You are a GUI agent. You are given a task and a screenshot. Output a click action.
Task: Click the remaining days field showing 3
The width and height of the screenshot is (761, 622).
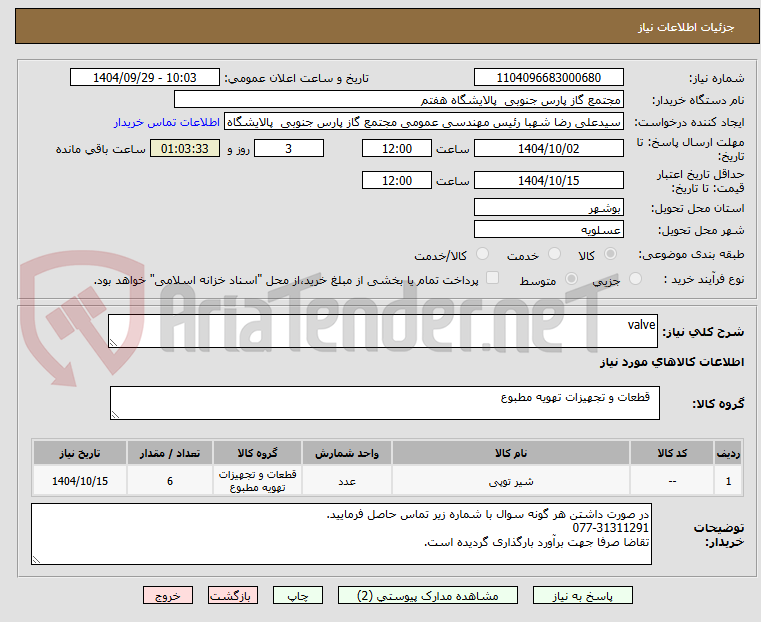(289, 148)
